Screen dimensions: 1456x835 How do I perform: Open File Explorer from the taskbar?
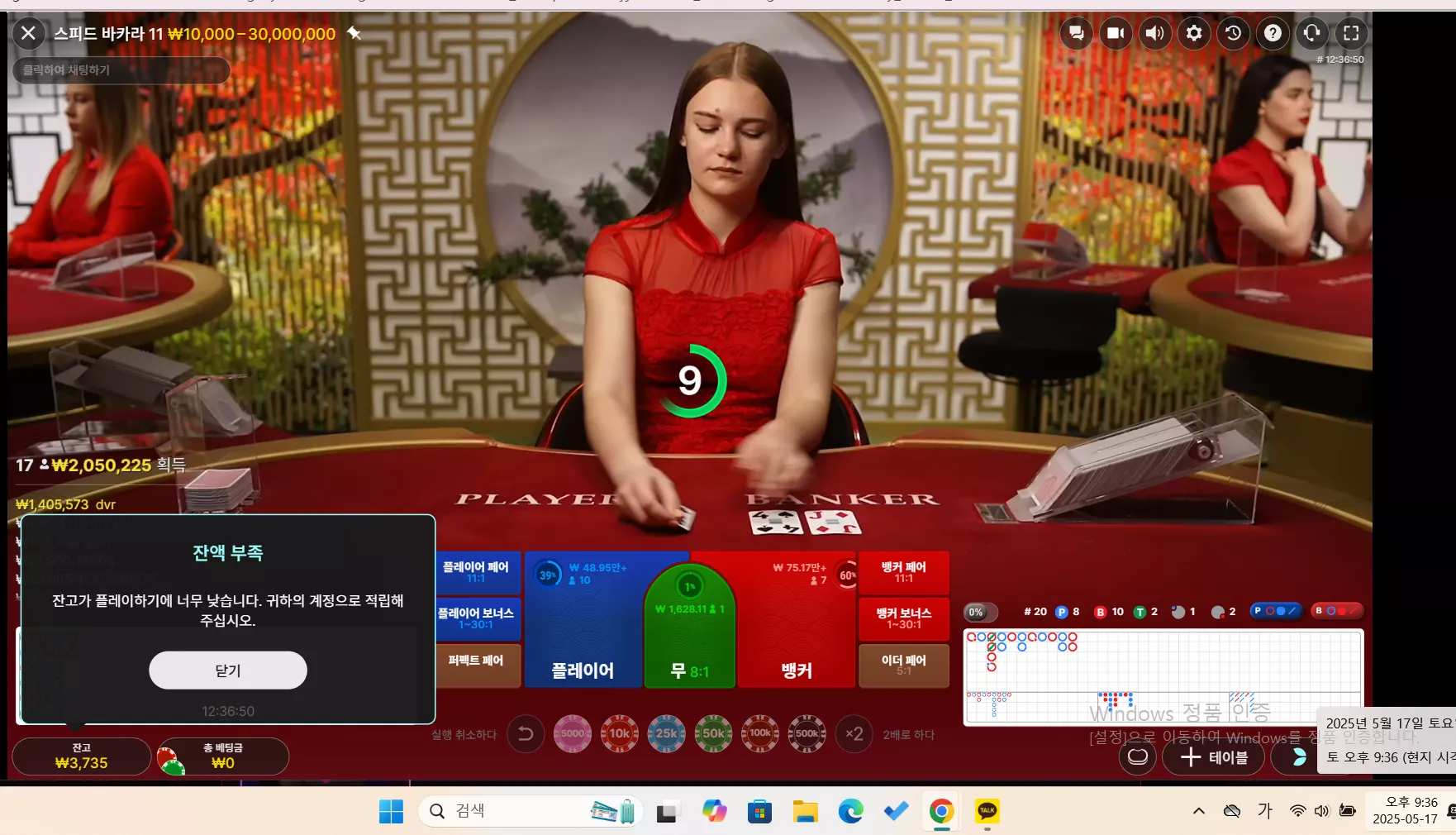point(805,812)
